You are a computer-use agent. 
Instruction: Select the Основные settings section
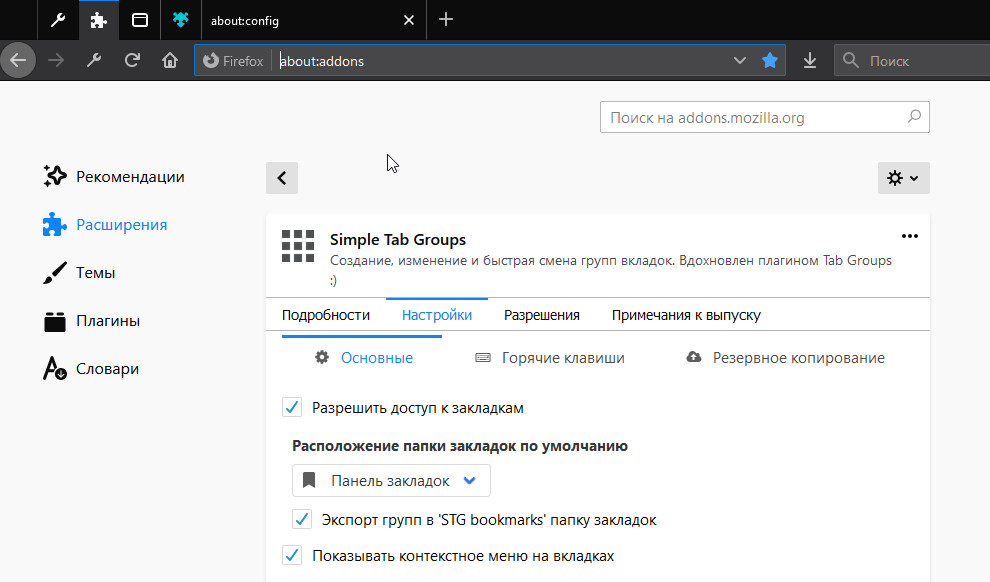pos(363,357)
